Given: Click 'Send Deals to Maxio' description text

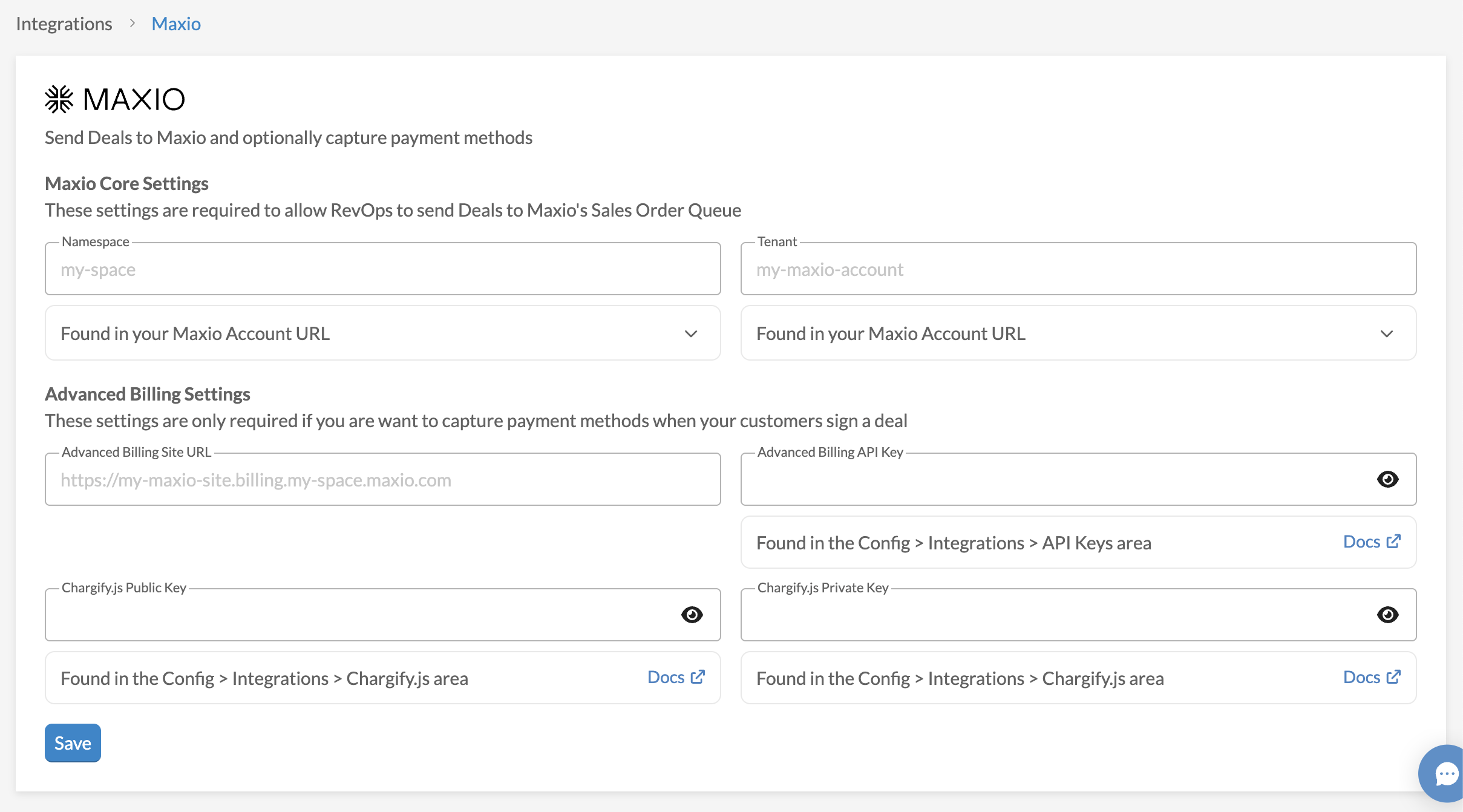Looking at the screenshot, I should [x=289, y=137].
